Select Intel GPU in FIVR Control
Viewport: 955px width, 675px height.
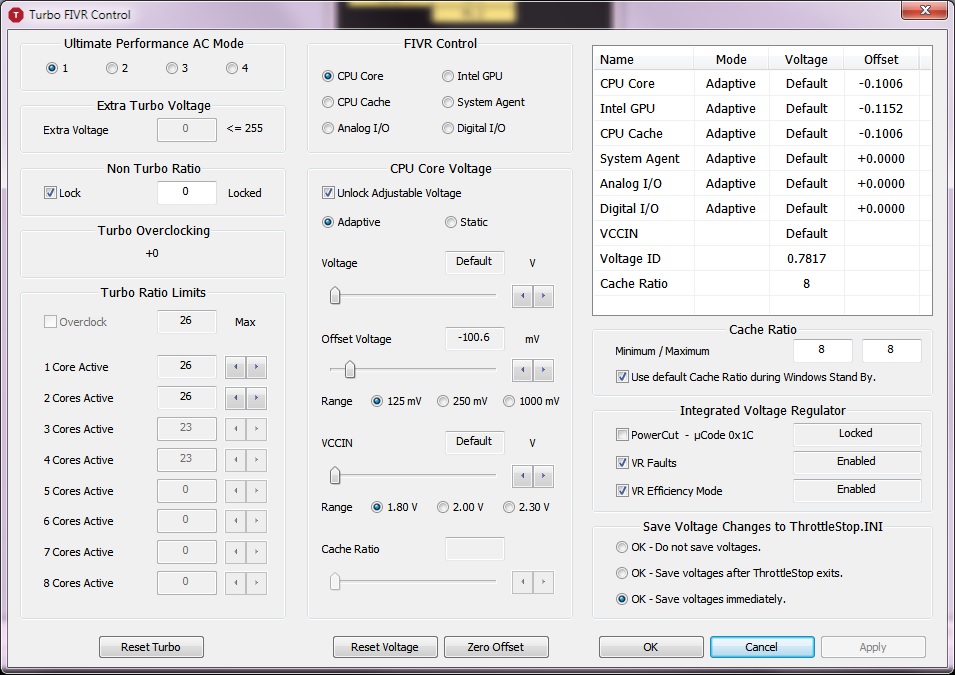(x=448, y=76)
